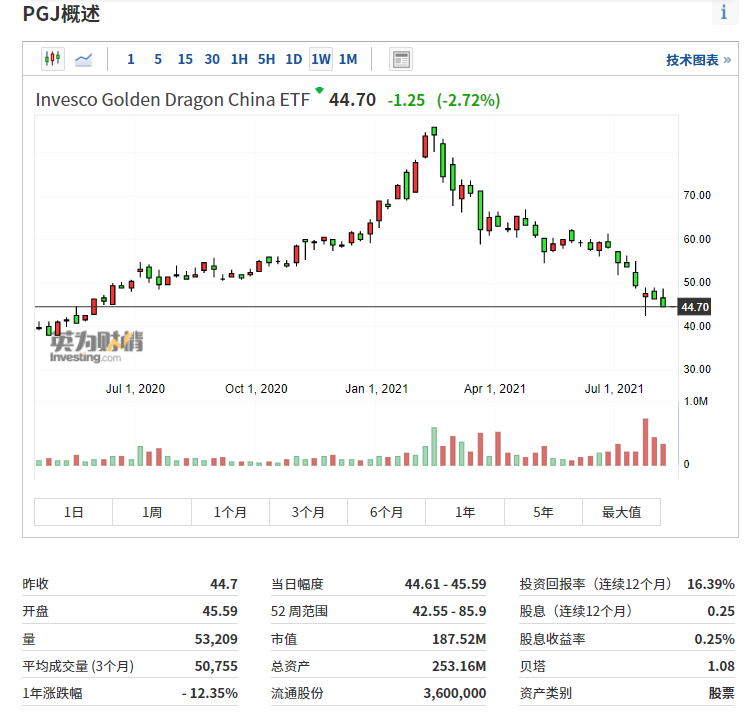Click the (-2.72%) percent change
This screenshot has height=726, width=753.
pos(468,100)
